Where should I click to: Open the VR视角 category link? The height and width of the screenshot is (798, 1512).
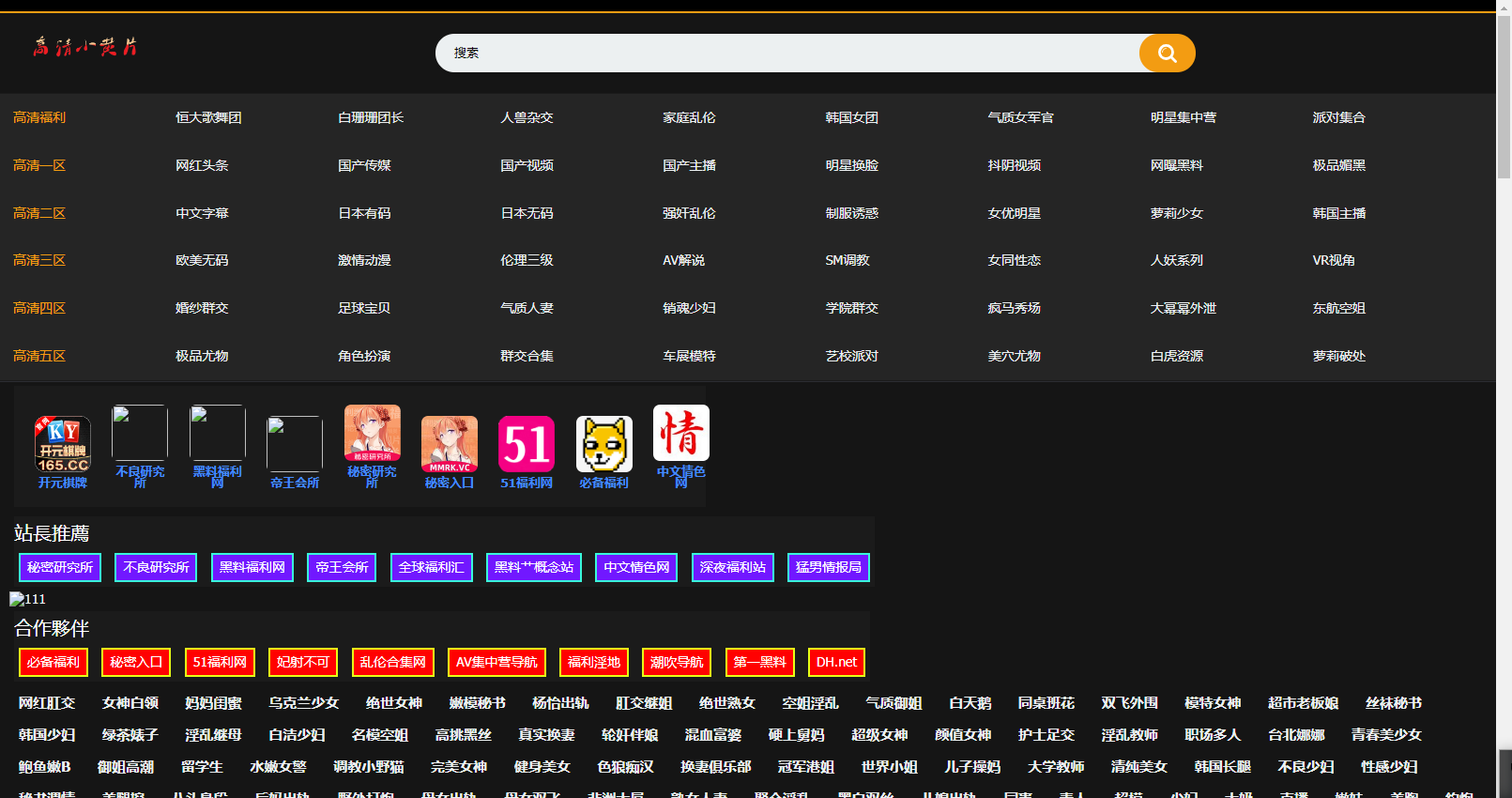click(1333, 260)
